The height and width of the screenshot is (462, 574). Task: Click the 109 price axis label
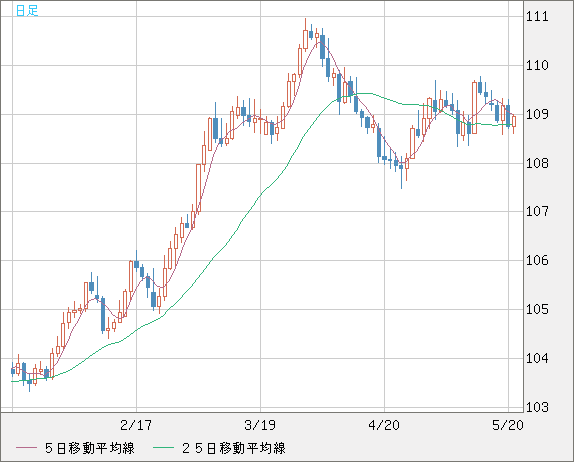coord(537,114)
